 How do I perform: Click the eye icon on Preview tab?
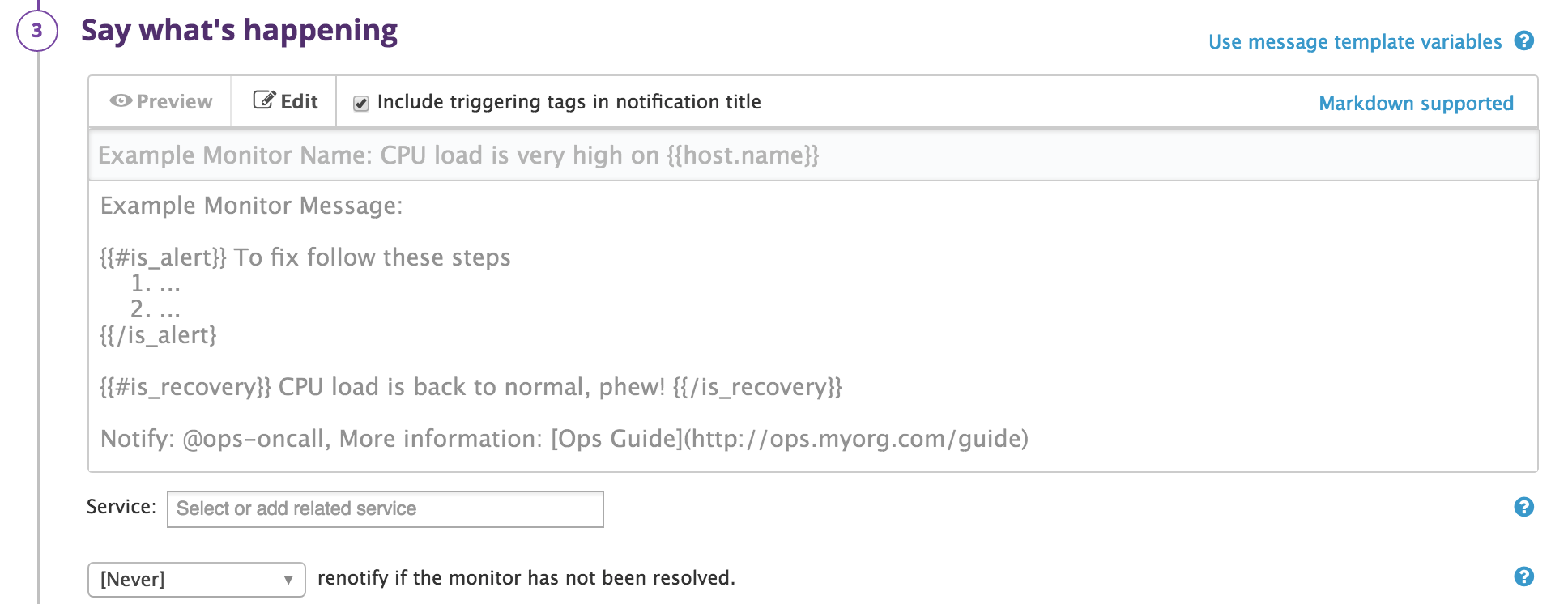pos(121,101)
